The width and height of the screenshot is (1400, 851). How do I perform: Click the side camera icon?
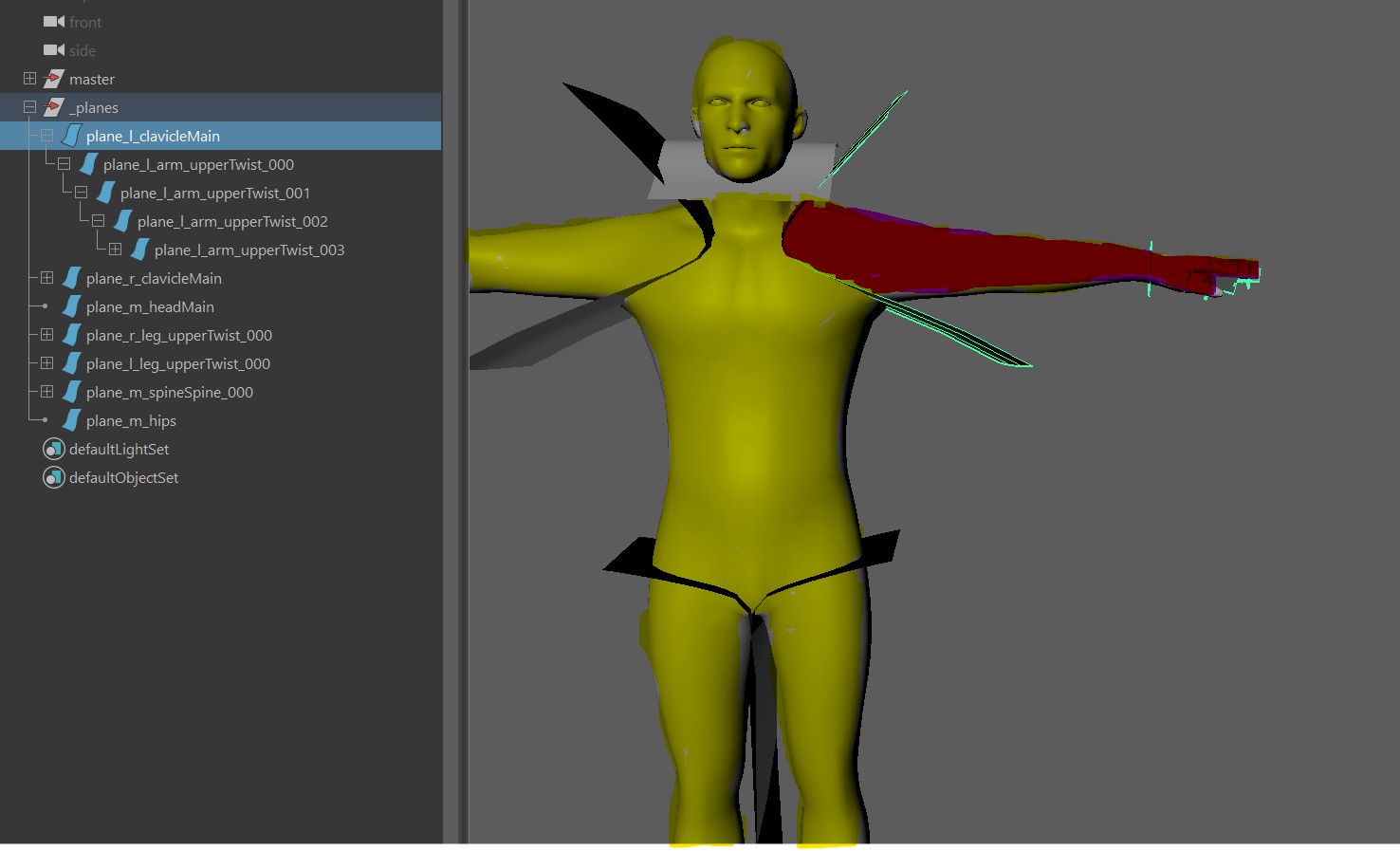point(54,50)
